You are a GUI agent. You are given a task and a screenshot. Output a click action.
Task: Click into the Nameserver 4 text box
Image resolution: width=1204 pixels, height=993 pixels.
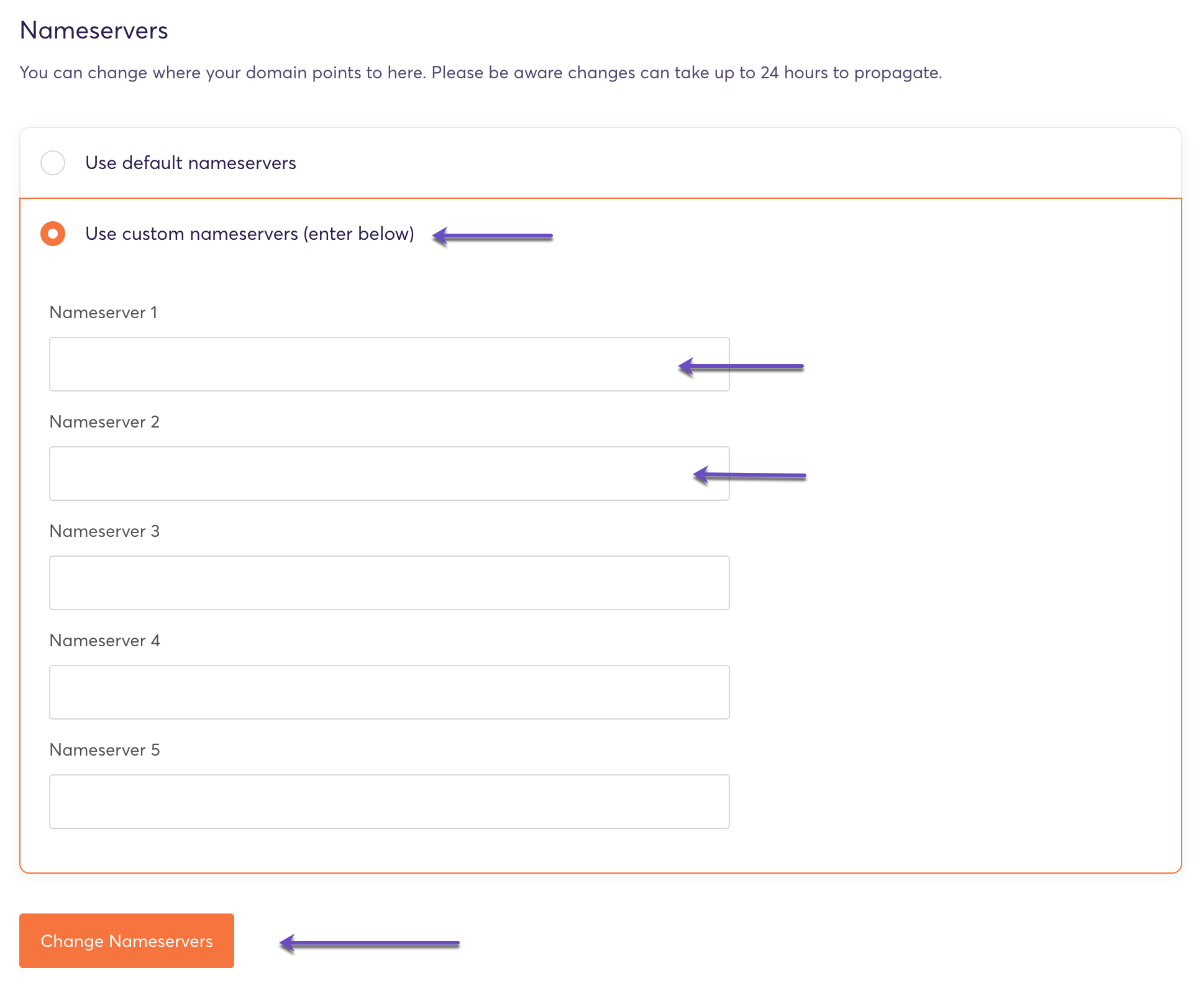389,692
